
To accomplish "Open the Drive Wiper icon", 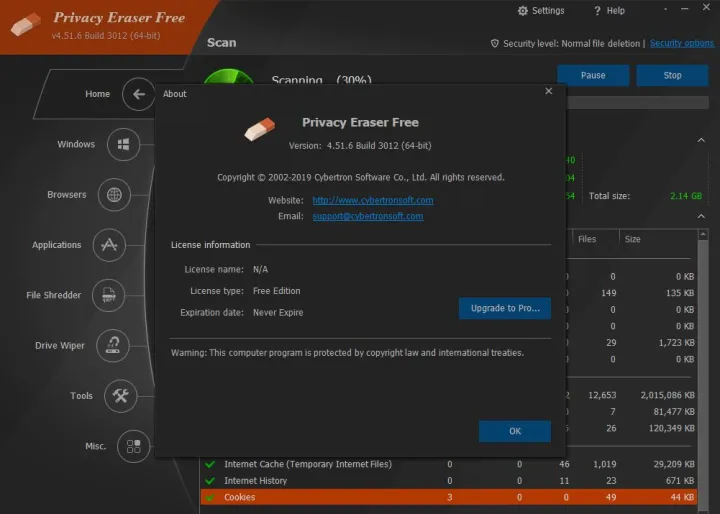I will pos(112,345).
